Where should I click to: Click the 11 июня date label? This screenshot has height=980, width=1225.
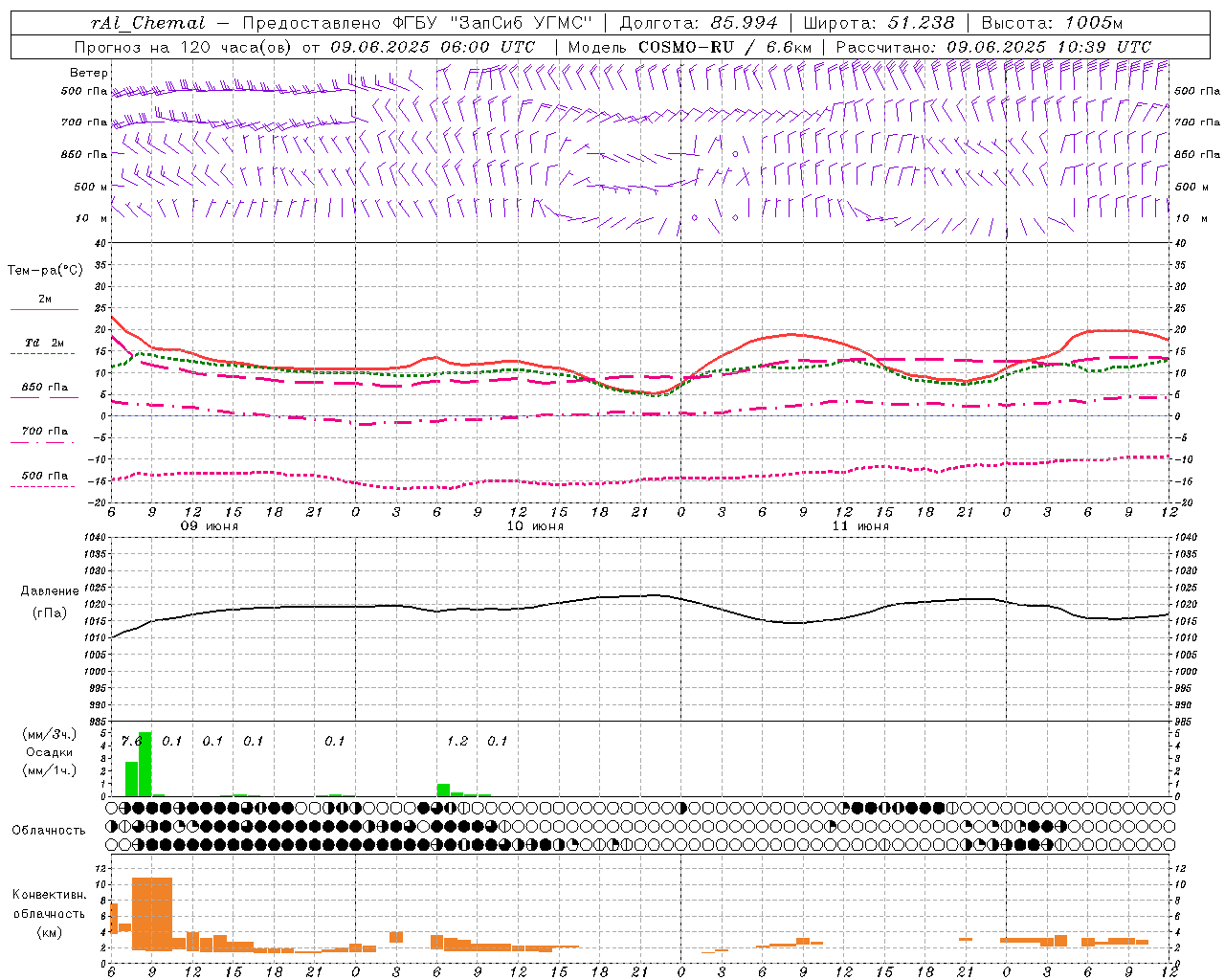coord(860,526)
